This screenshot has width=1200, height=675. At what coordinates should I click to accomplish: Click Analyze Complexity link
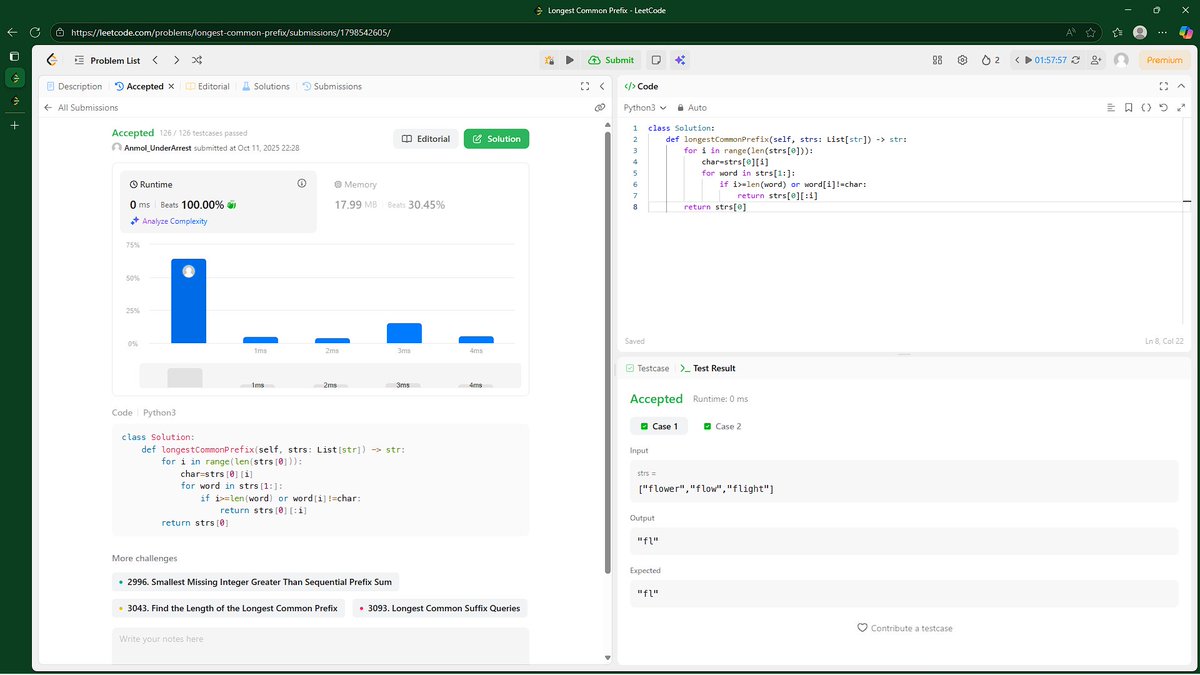(168, 221)
